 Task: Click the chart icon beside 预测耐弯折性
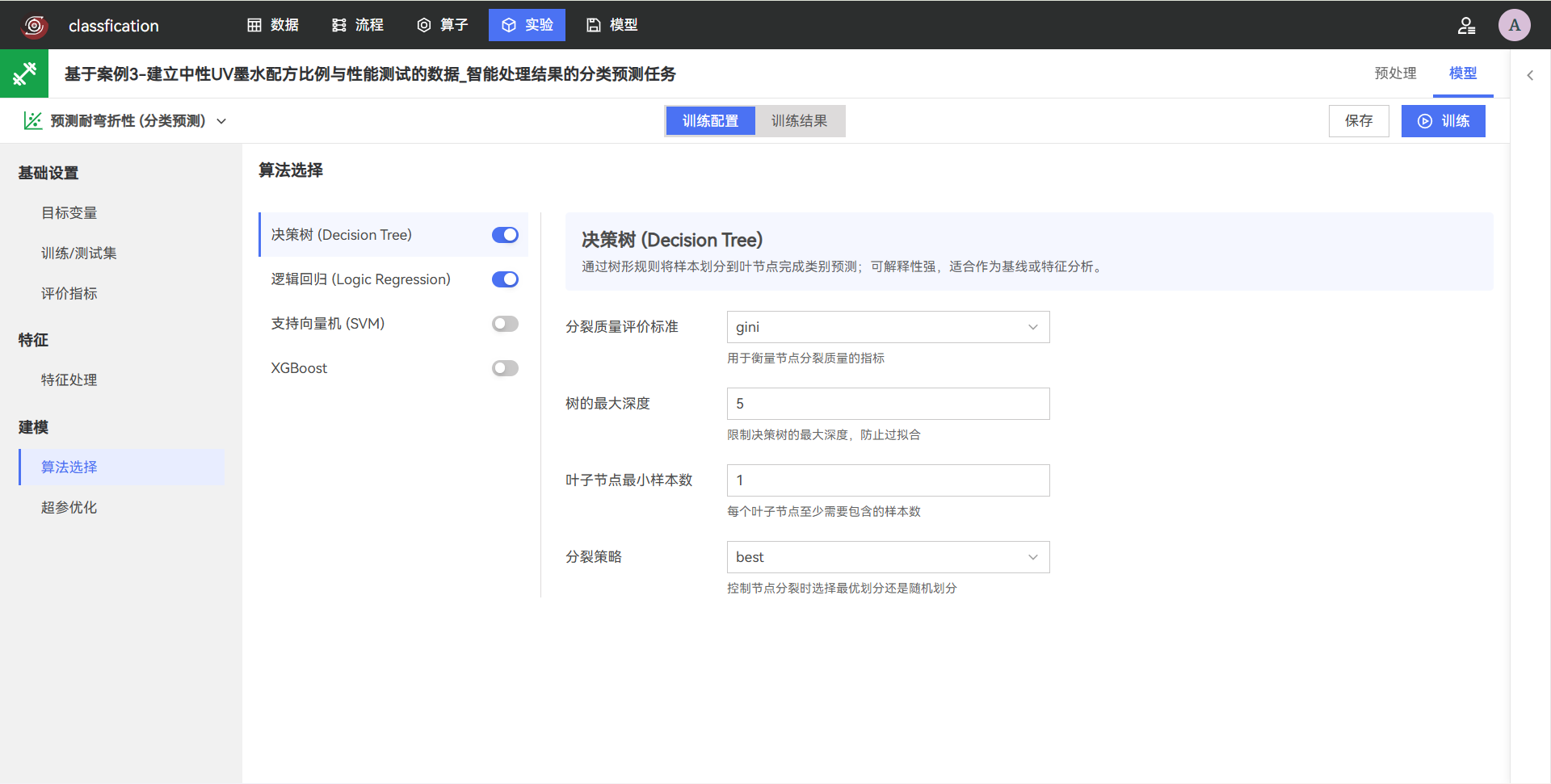click(x=32, y=121)
